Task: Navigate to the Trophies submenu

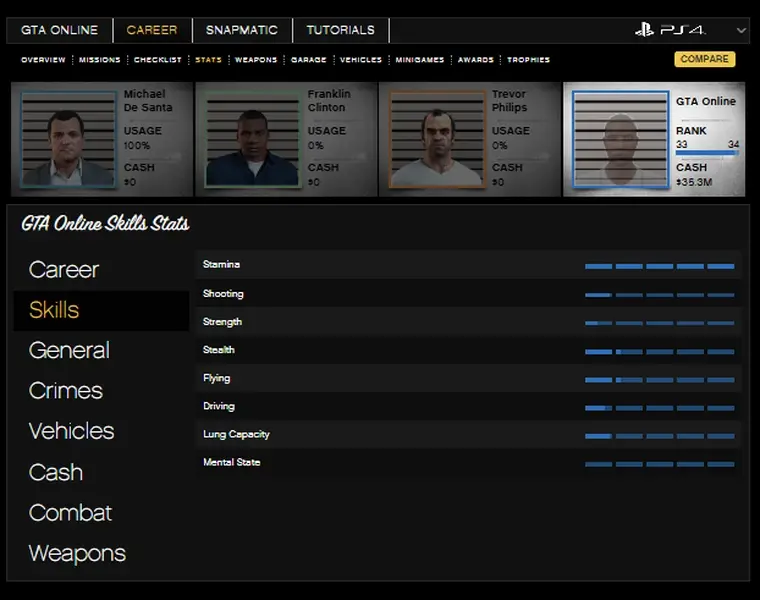Action: pyautogui.click(x=528, y=60)
